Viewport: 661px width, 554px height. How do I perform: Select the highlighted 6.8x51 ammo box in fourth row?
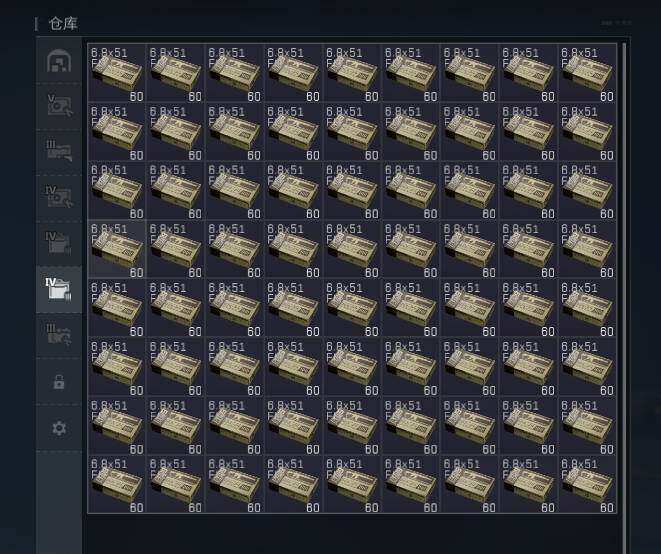117,249
